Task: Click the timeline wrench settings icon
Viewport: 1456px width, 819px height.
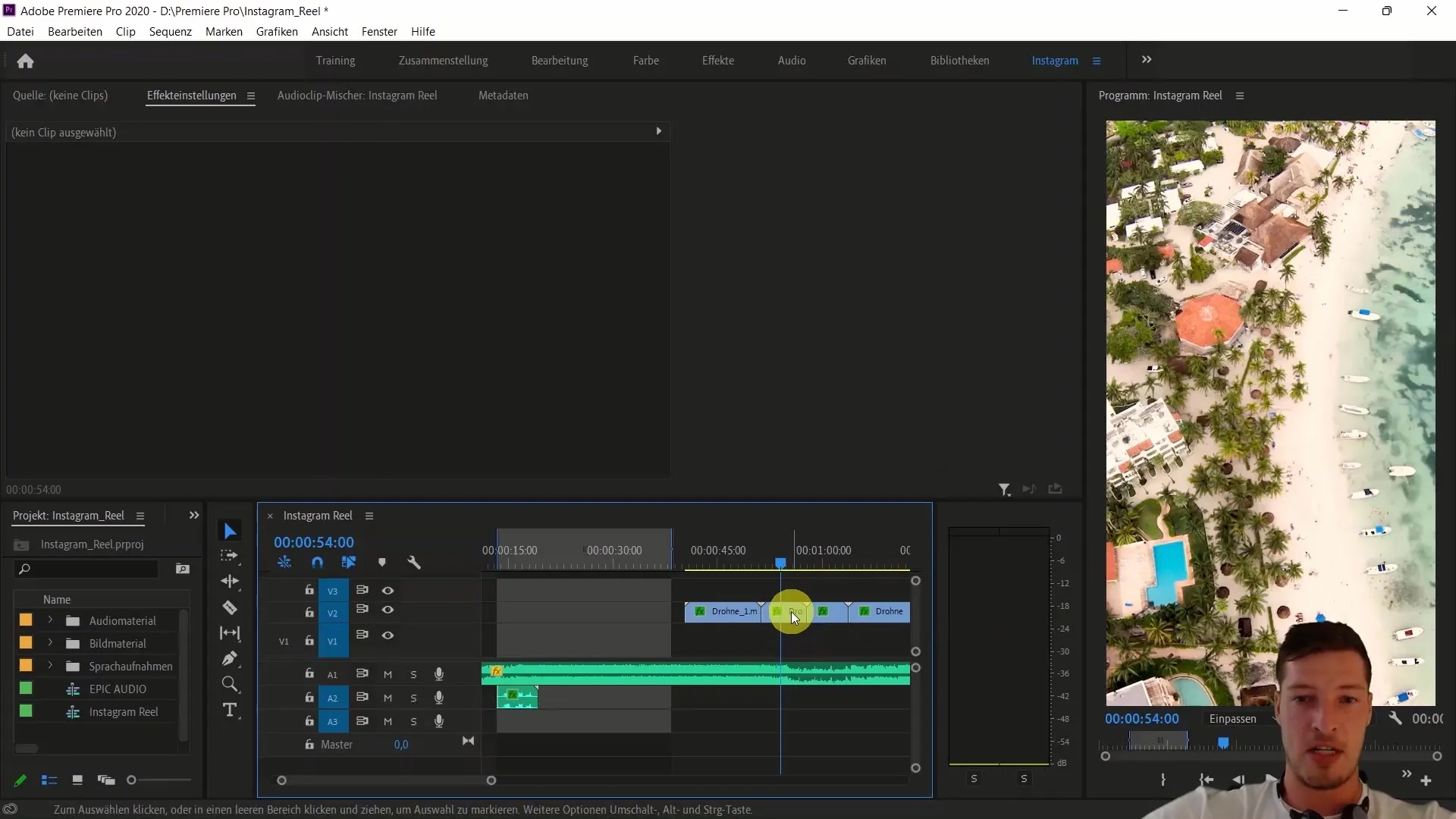Action: [x=414, y=563]
